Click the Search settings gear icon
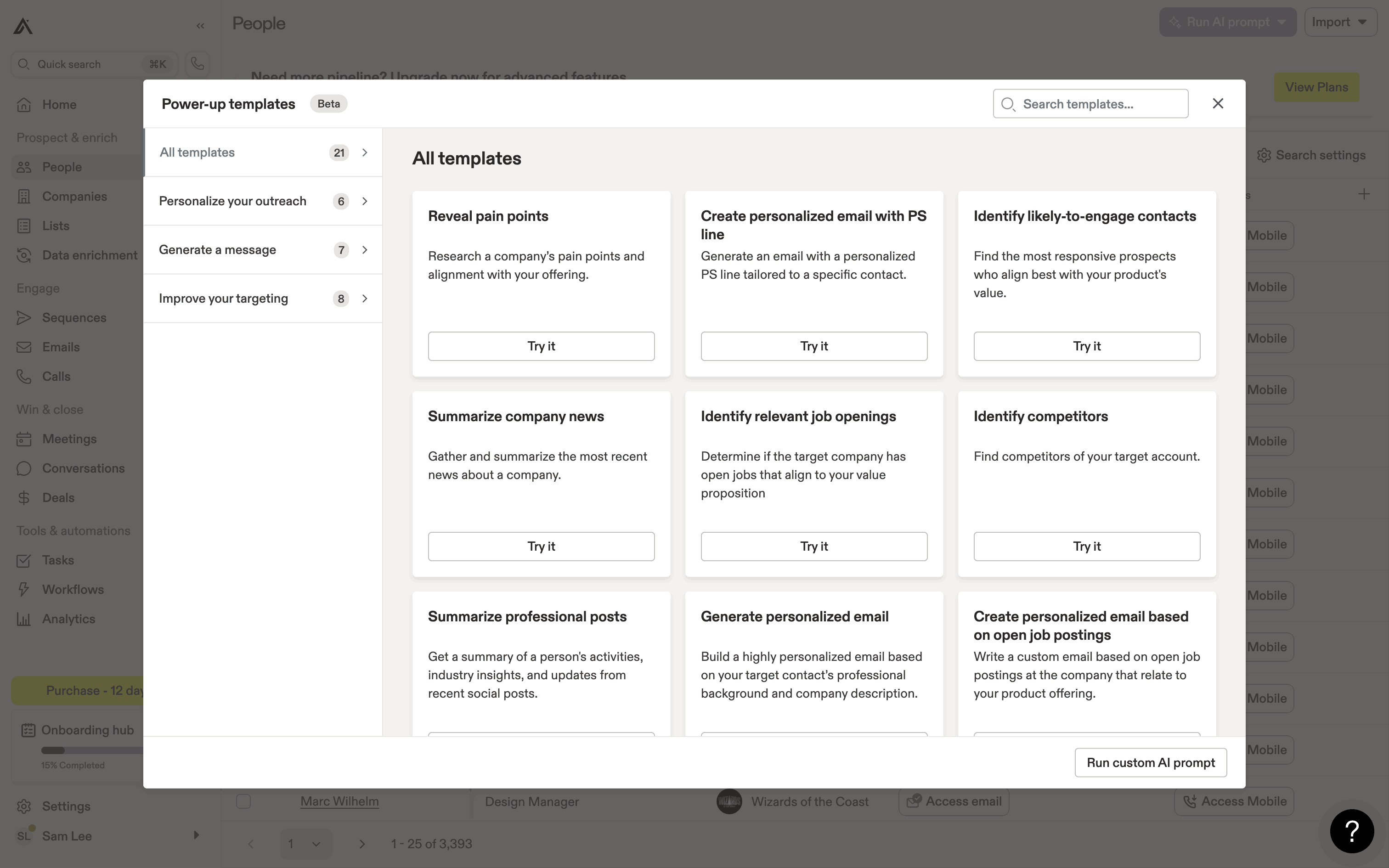Image resolution: width=1389 pixels, height=868 pixels. [1263, 156]
